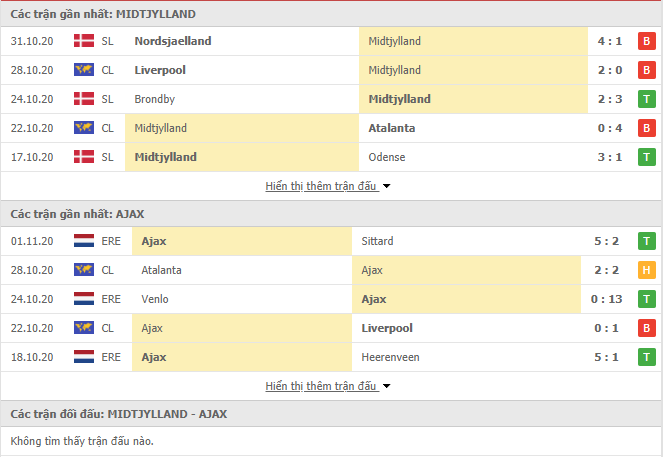Click 'Hiển thị thêm trận đấu' under Midtjylland
This screenshot has height=457, width=663.
click(321, 186)
